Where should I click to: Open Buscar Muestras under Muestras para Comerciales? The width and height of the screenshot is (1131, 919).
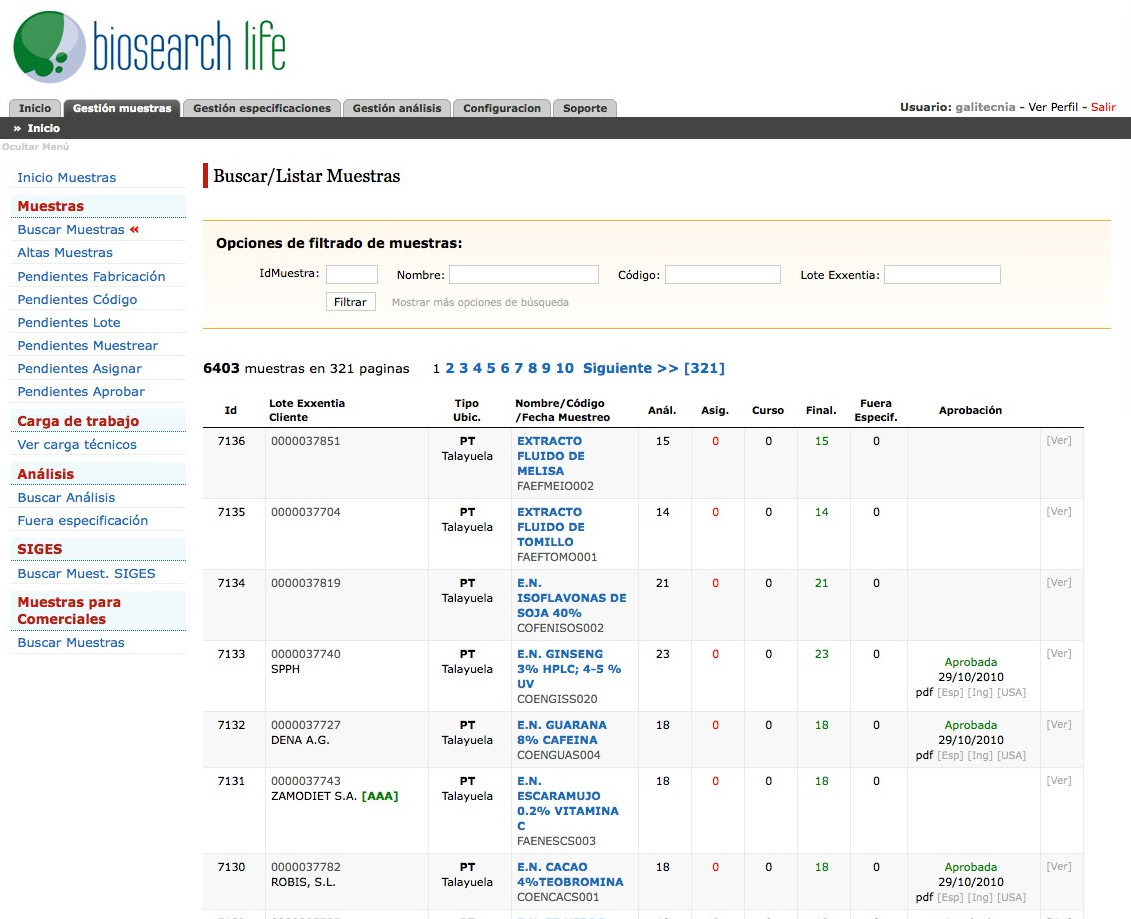click(71, 643)
